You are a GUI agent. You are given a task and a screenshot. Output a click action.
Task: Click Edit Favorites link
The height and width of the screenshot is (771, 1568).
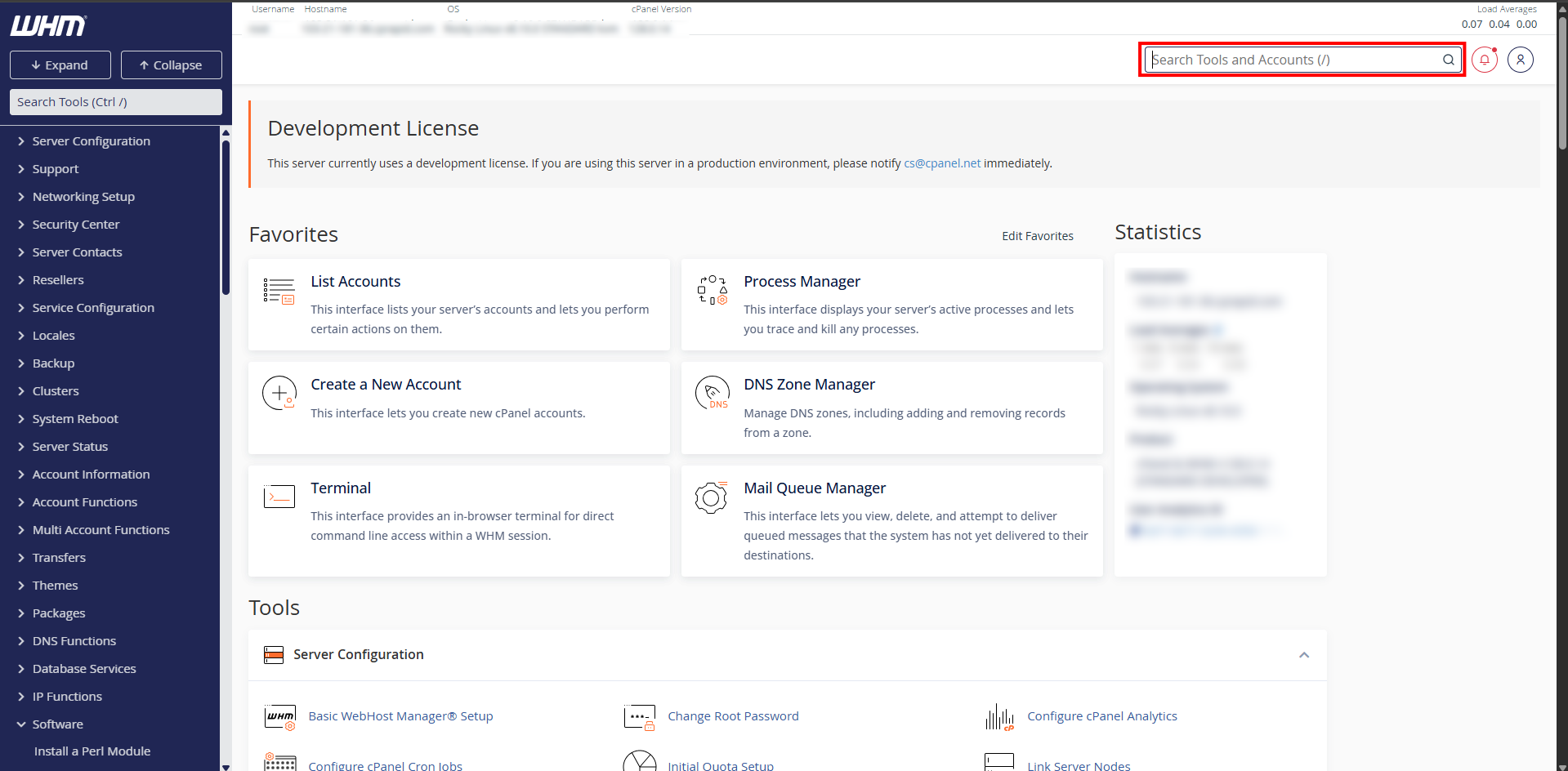click(1038, 236)
